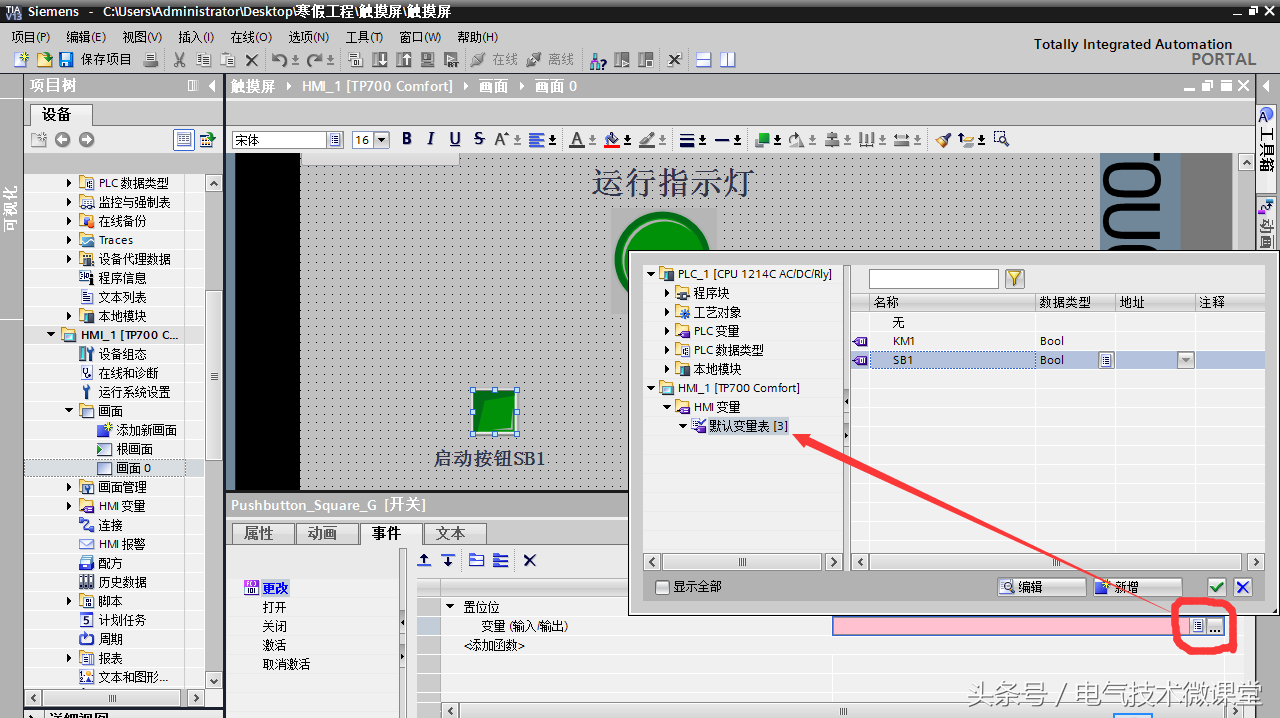This screenshot has width=1280, height=718.
Task: Split editor space vertically
Action: pyautogui.click(x=727, y=60)
